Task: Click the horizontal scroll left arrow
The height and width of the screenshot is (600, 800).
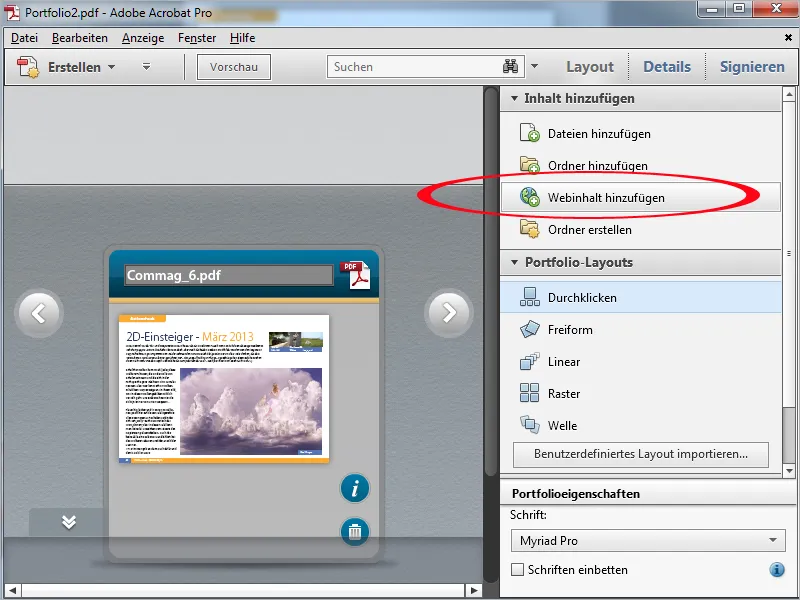Action: [x=13, y=590]
